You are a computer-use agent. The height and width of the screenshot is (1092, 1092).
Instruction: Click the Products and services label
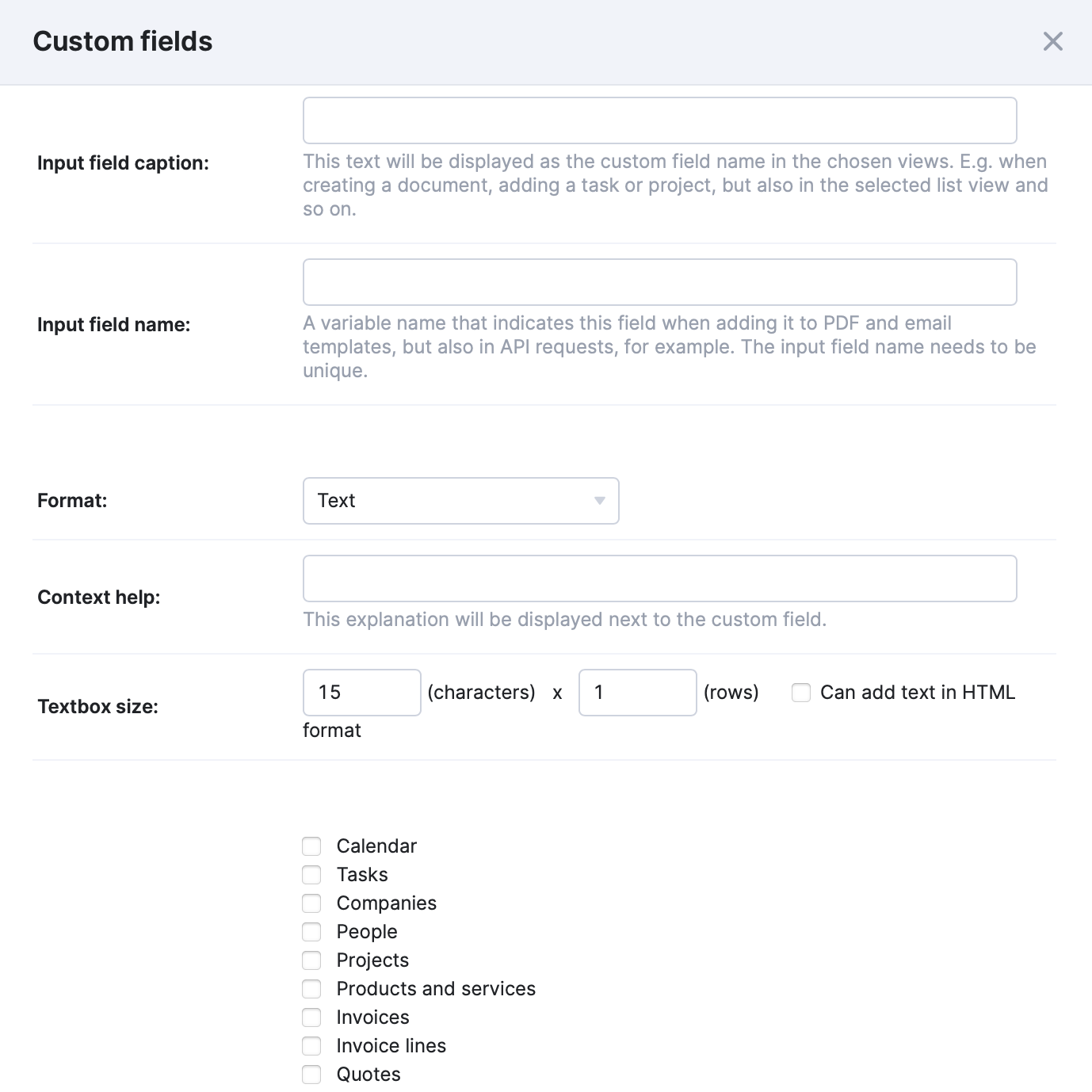click(436, 989)
